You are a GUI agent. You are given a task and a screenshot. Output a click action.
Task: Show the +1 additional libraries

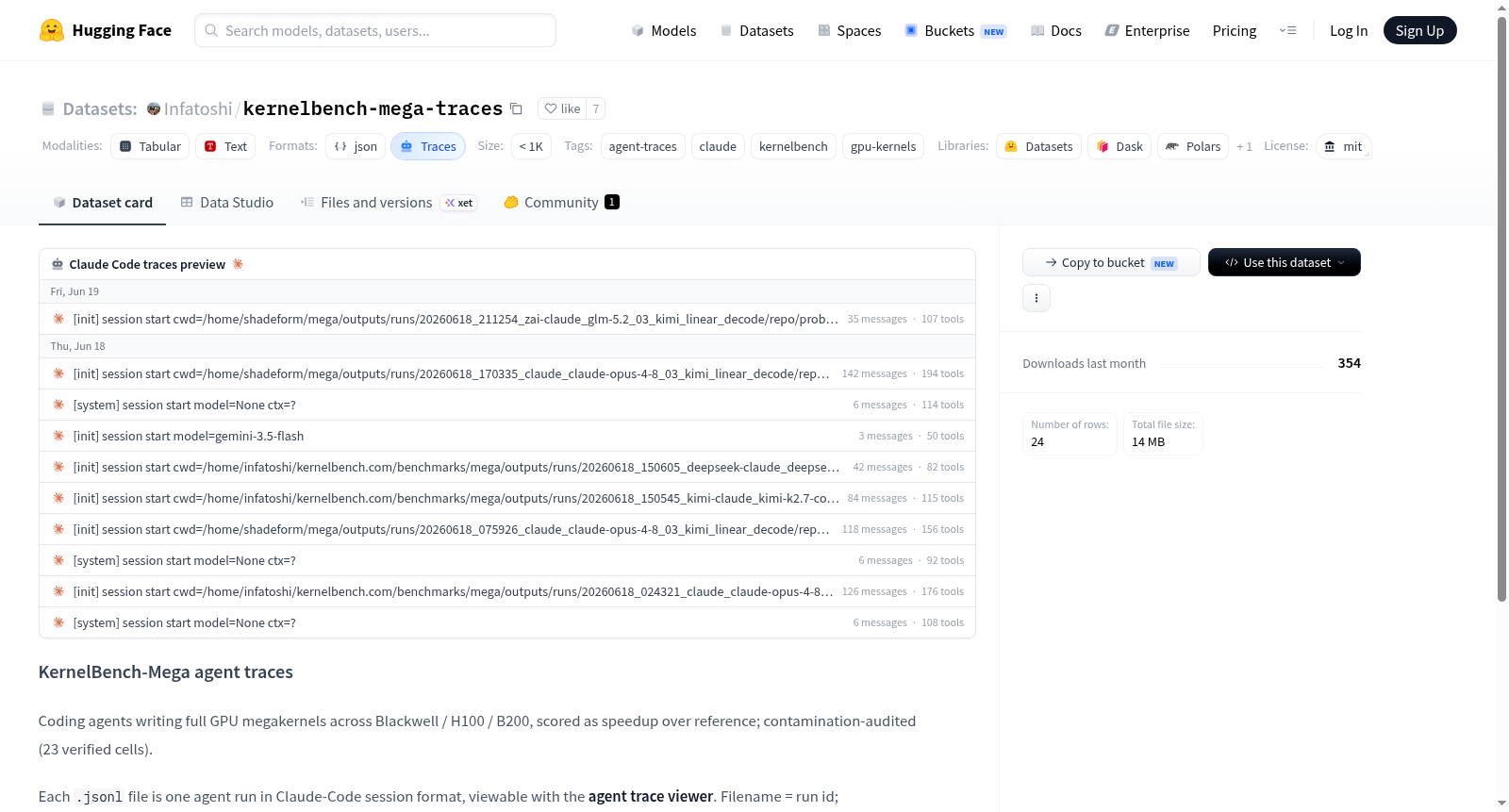click(1244, 146)
